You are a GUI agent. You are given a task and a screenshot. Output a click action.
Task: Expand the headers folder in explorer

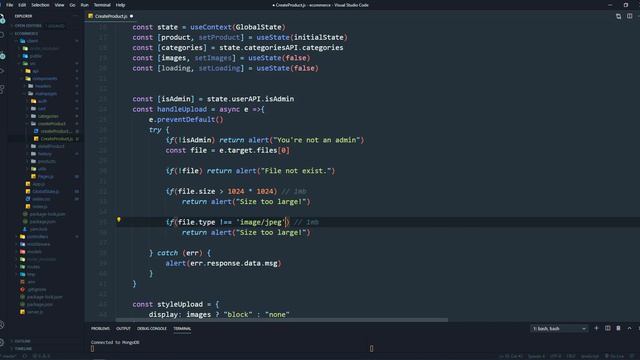click(x=43, y=86)
